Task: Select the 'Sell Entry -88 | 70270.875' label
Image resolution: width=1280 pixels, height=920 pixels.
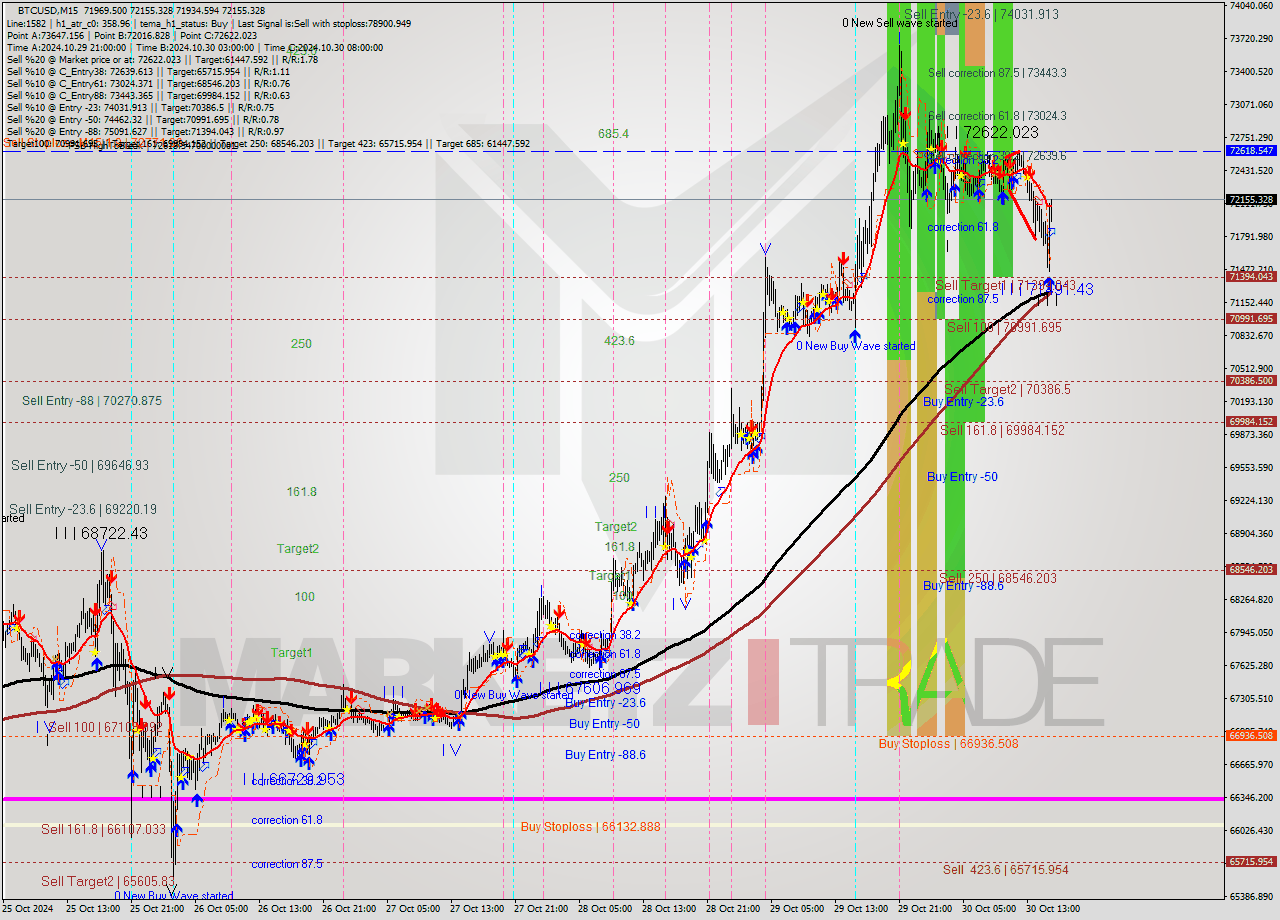Action: coord(92,401)
